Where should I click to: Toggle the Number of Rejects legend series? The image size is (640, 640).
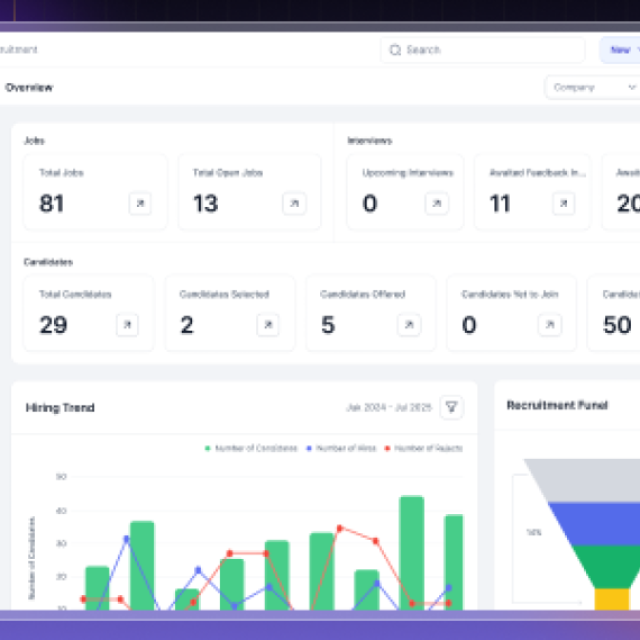click(423, 449)
